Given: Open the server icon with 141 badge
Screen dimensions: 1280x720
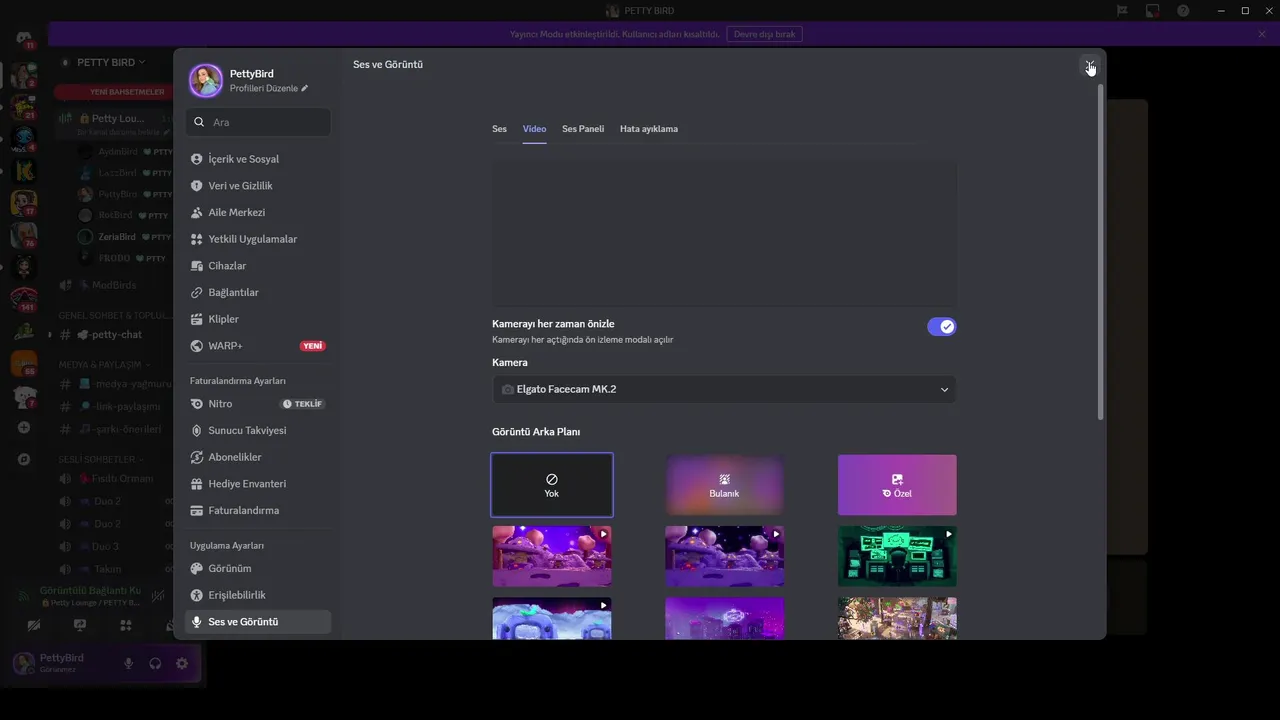Looking at the screenshot, I should (24, 299).
